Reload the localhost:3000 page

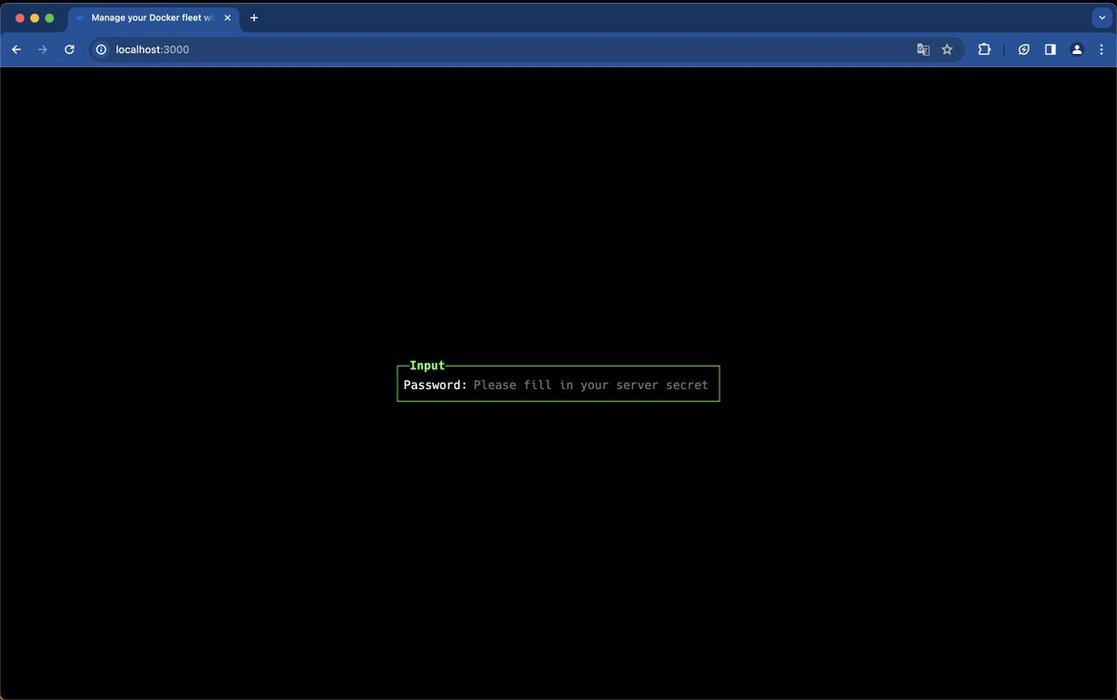pos(69,49)
